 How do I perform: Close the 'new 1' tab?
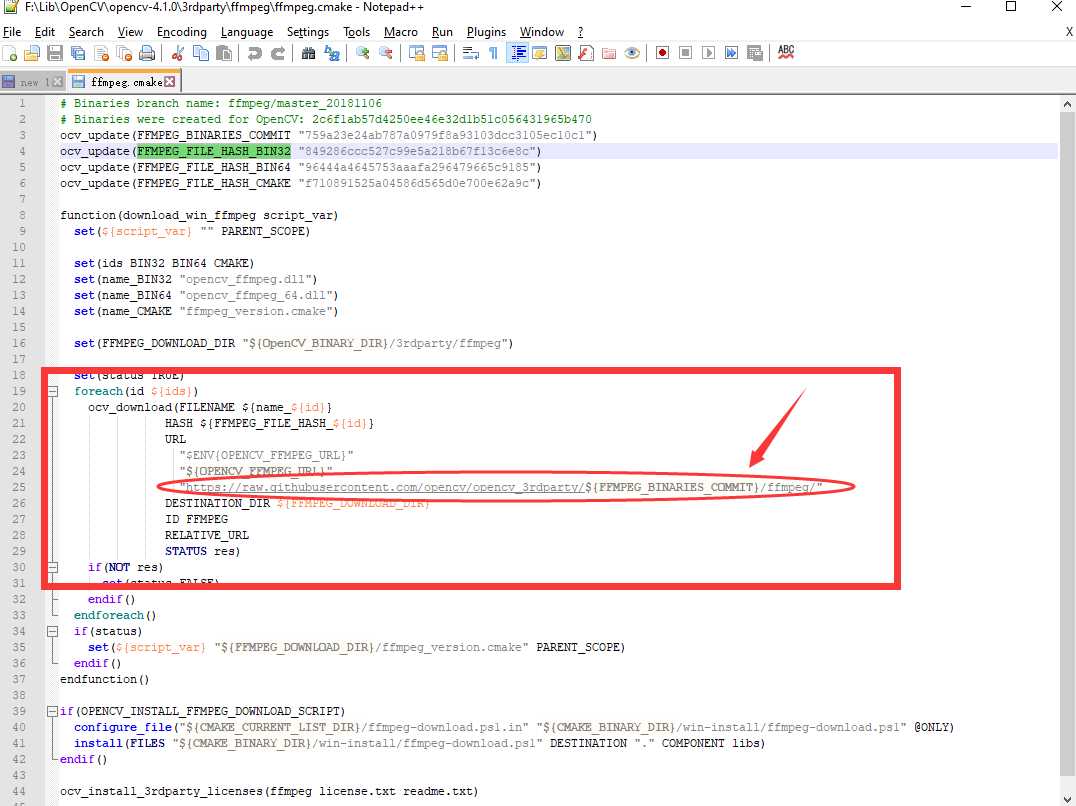(58, 82)
